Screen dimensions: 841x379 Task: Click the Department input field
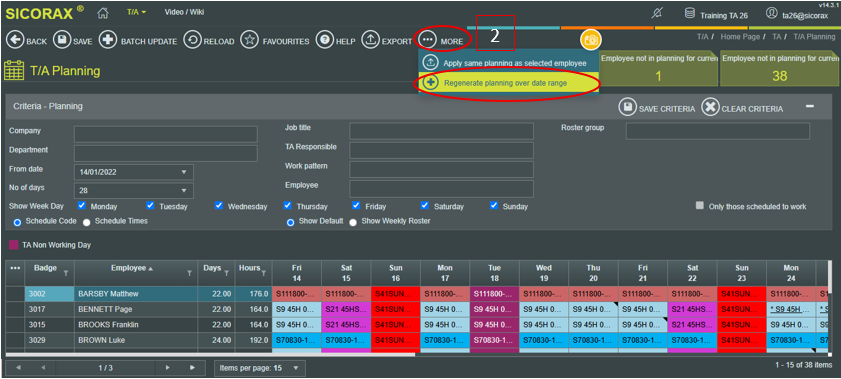(x=166, y=153)
